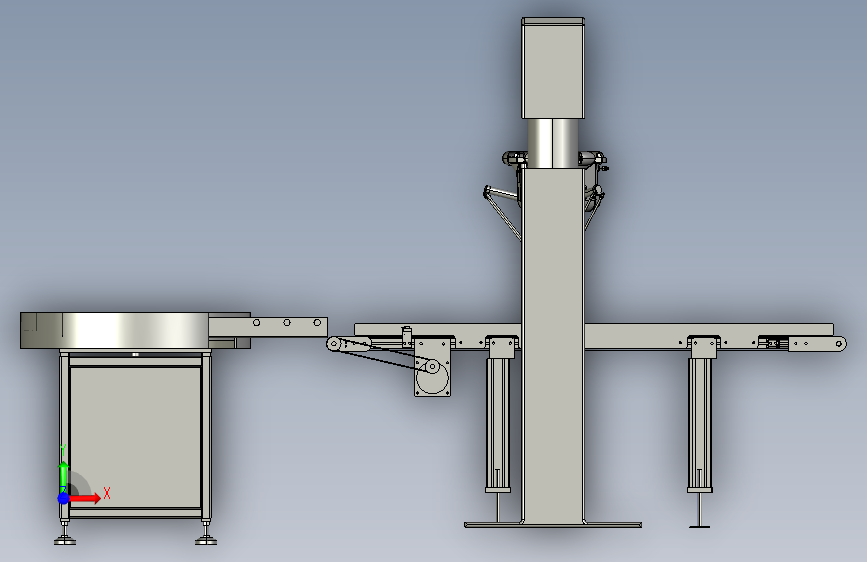Image resolution: width=867 pixels, height=562 pixels.
Task: Select the tall central column body
Action: point(553,345)
